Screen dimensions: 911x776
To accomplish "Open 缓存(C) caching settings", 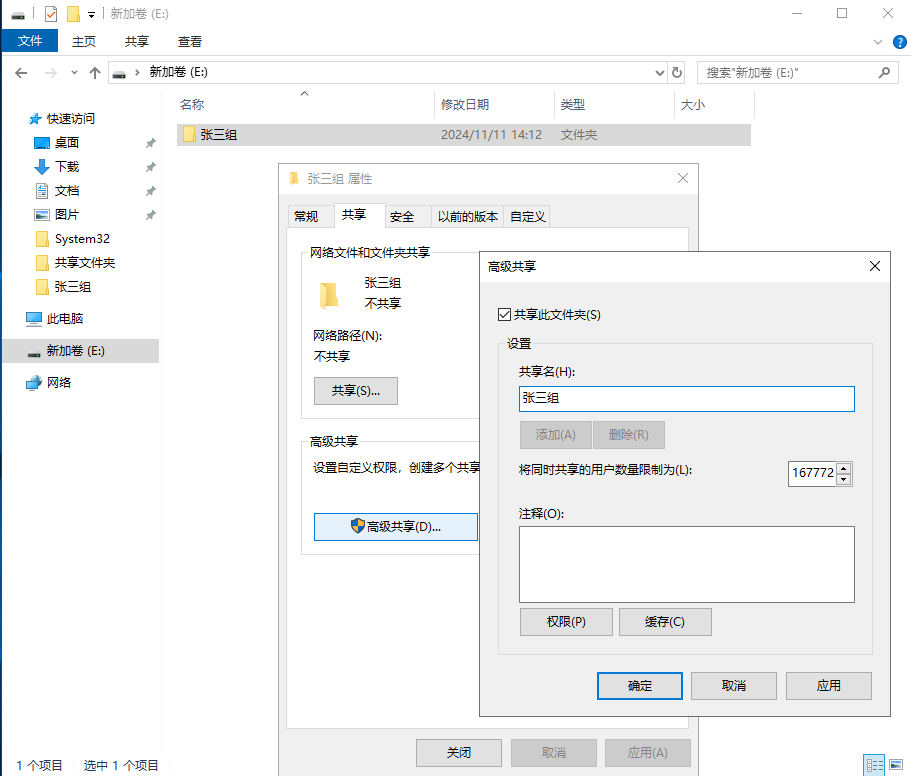I will [x=665, y=622].
